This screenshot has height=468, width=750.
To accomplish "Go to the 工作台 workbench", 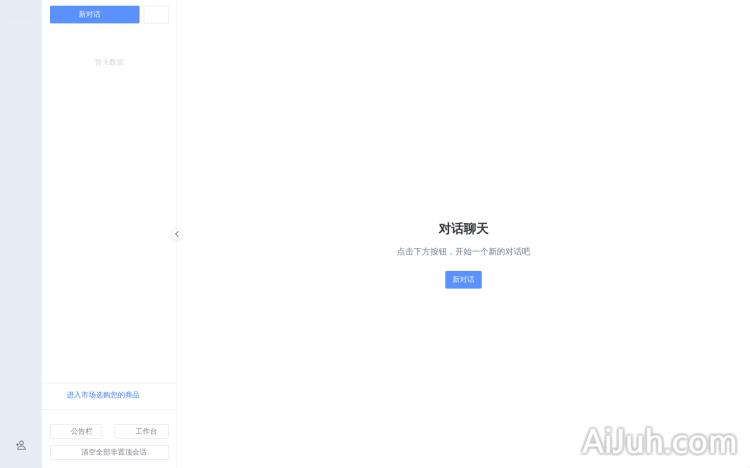I will 141,431.
